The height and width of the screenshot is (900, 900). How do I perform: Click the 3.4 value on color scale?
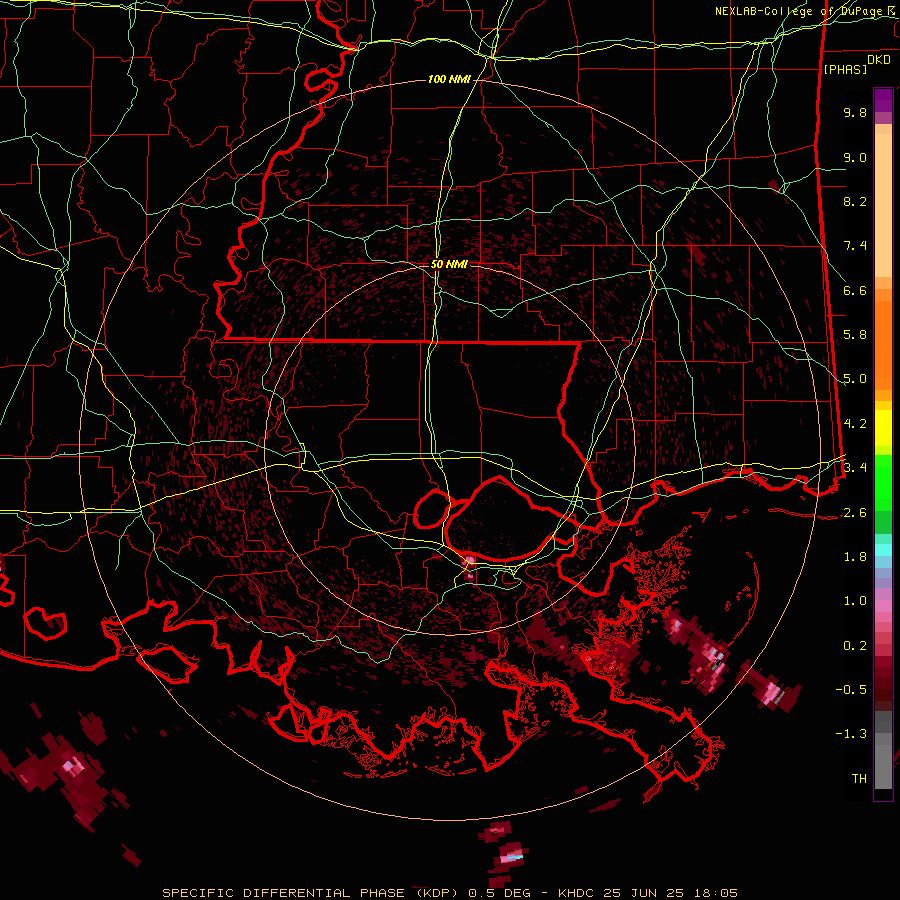pos(855,468)
